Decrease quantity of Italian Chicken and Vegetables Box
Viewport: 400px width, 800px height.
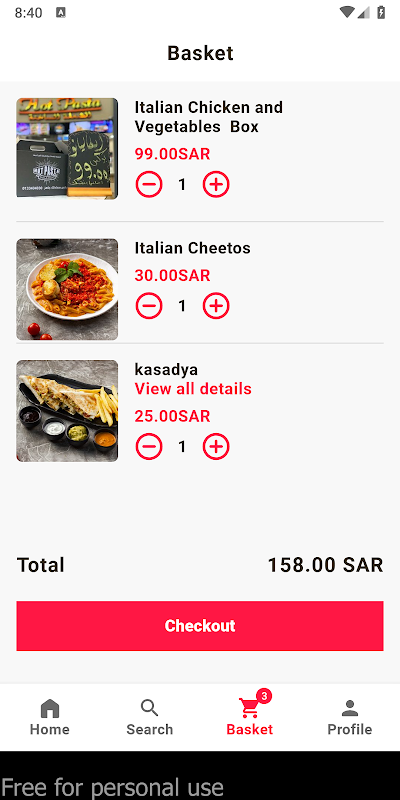(149, 185)
